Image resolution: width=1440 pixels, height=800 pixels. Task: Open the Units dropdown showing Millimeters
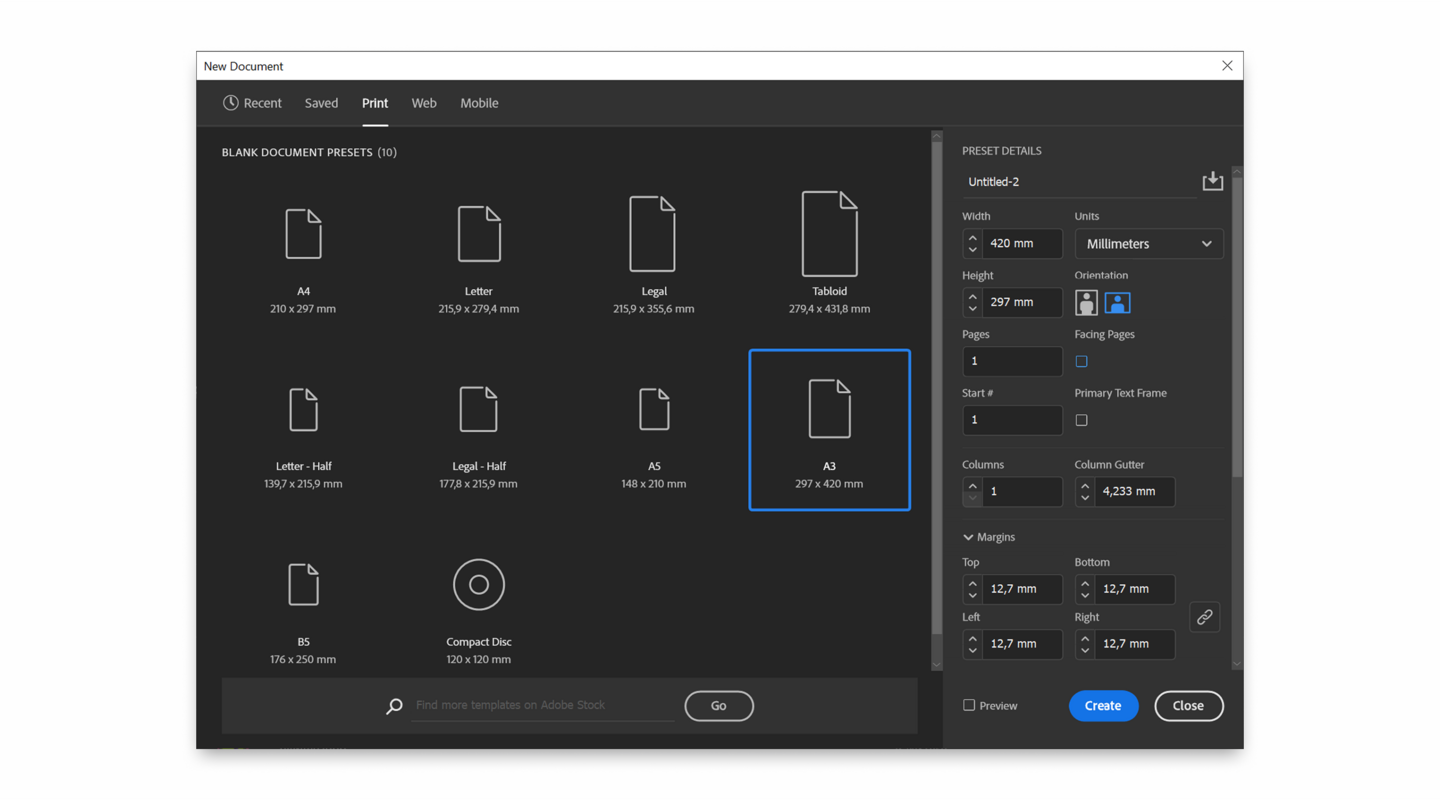1148,244
